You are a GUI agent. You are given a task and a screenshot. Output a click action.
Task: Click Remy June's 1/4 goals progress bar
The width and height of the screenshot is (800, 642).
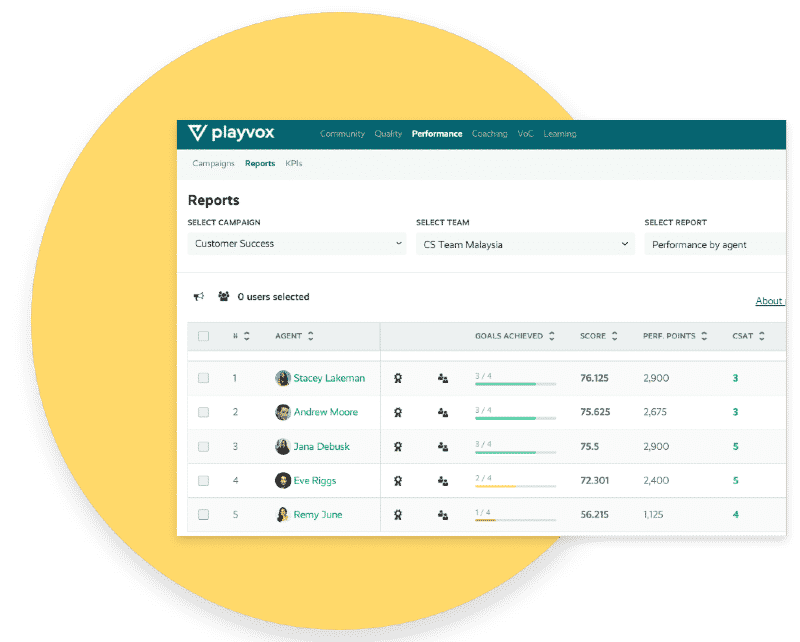click(x=515, y=520)
